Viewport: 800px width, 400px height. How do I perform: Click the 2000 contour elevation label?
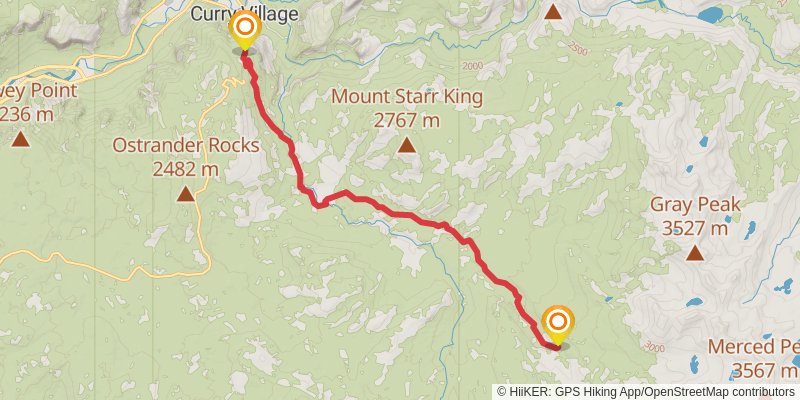click(473, 66)
